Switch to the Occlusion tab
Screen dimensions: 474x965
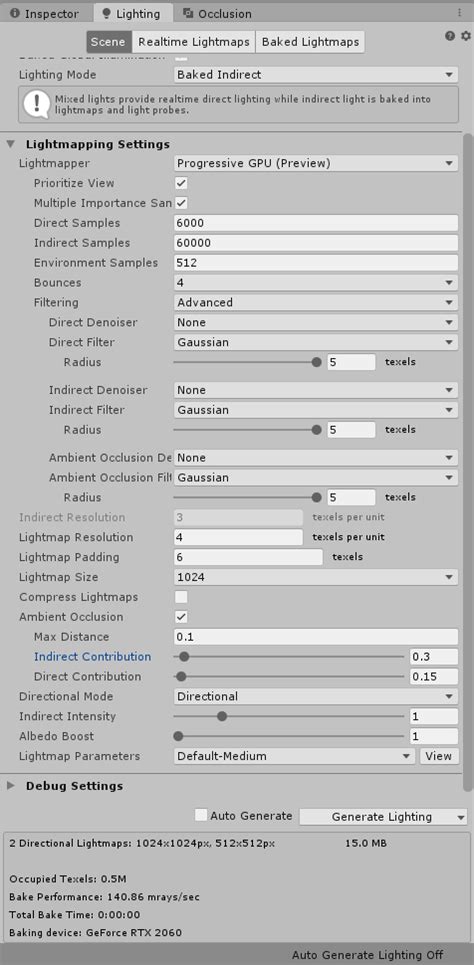click(217, 14)
